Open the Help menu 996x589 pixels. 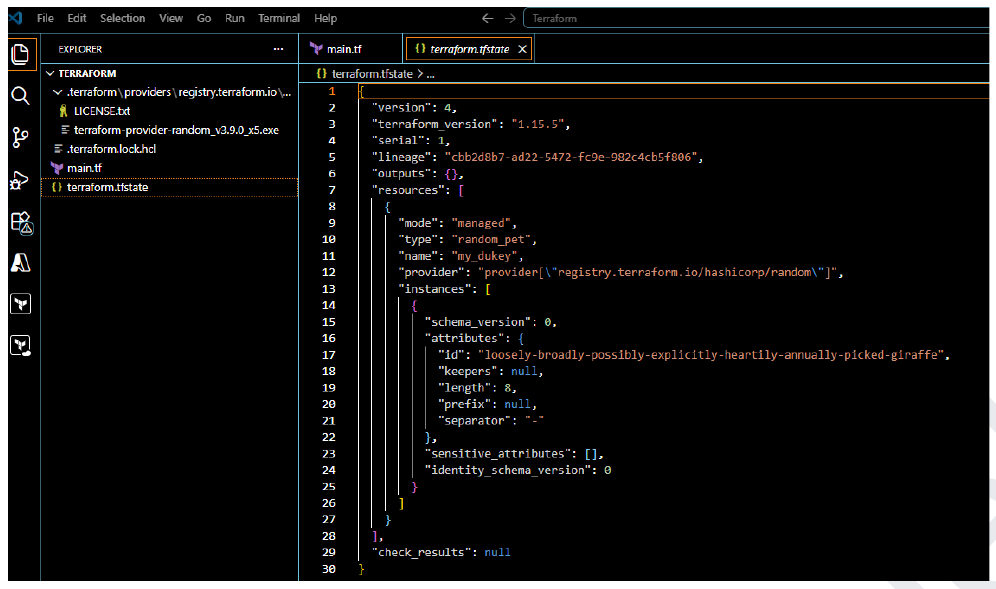click(325, 18)
